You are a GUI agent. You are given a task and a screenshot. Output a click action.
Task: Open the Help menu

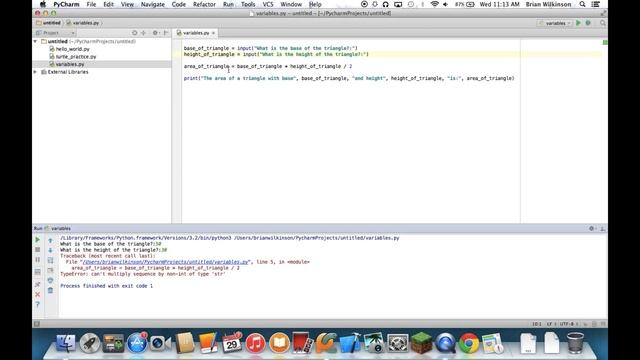(x=315, y=4)
